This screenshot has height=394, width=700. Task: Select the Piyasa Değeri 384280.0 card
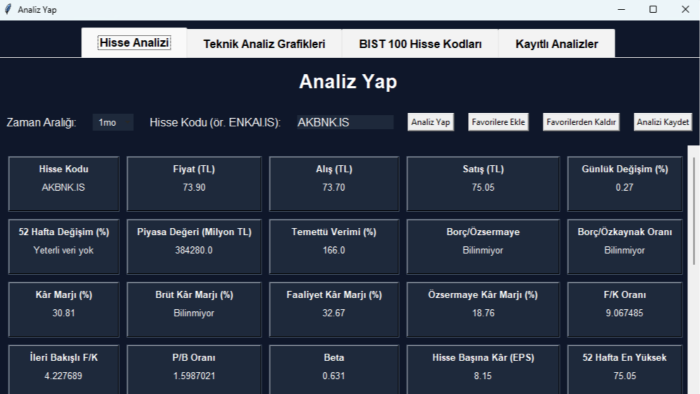point(194,246)
